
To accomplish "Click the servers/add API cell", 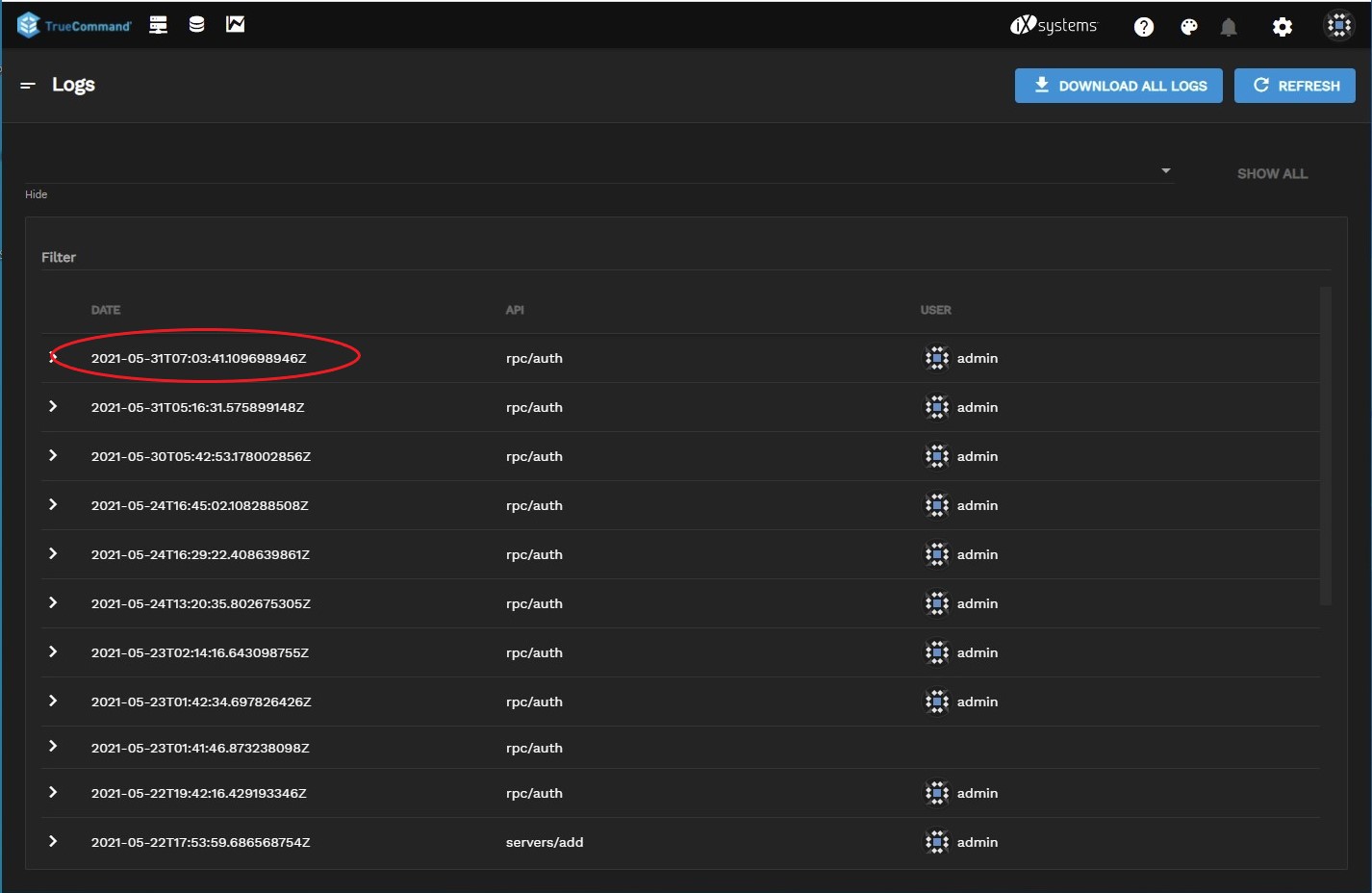I will click(545, 842).
